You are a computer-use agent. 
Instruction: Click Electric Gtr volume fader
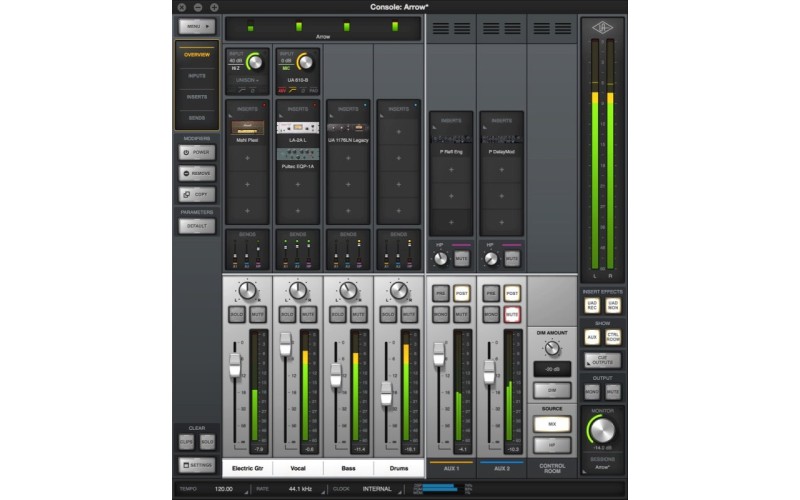[235, 365]
